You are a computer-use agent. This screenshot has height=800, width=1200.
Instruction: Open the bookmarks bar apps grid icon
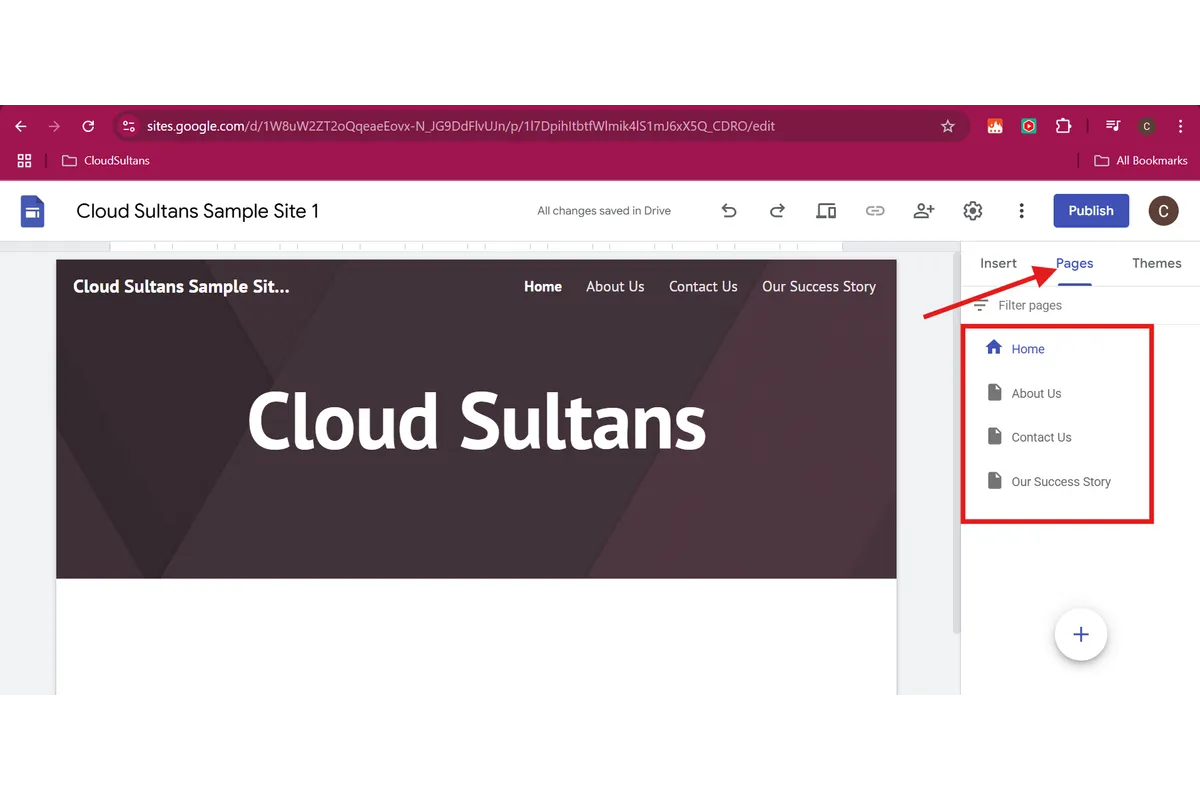[25, 160]
